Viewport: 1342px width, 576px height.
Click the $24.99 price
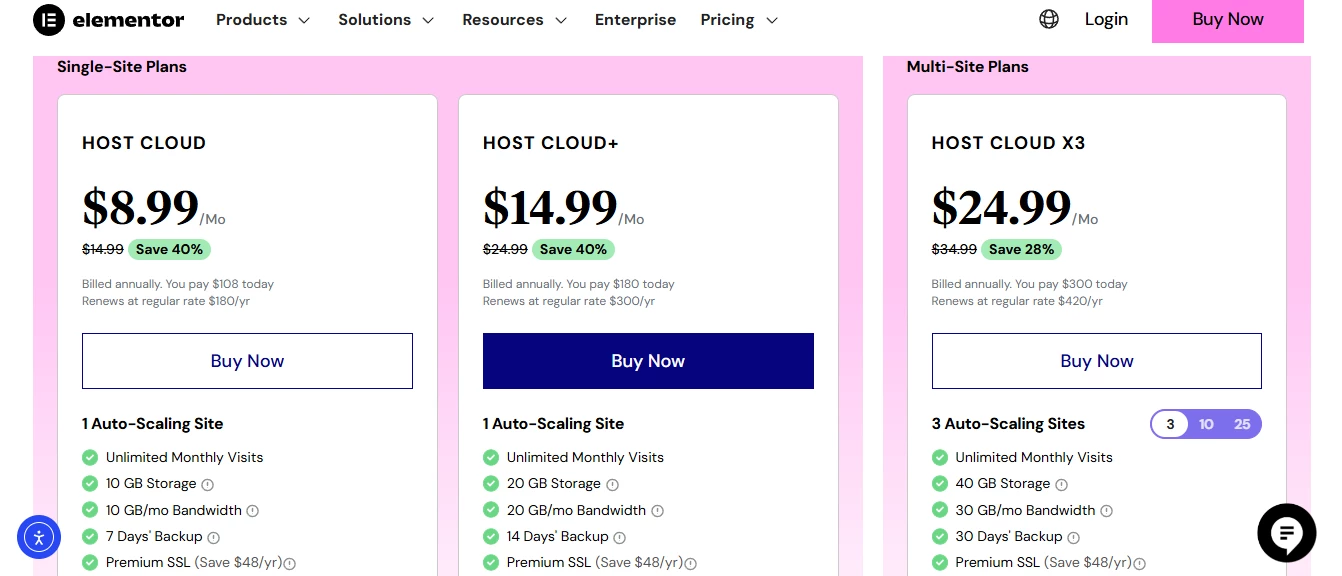click(x=1001, y=208)
